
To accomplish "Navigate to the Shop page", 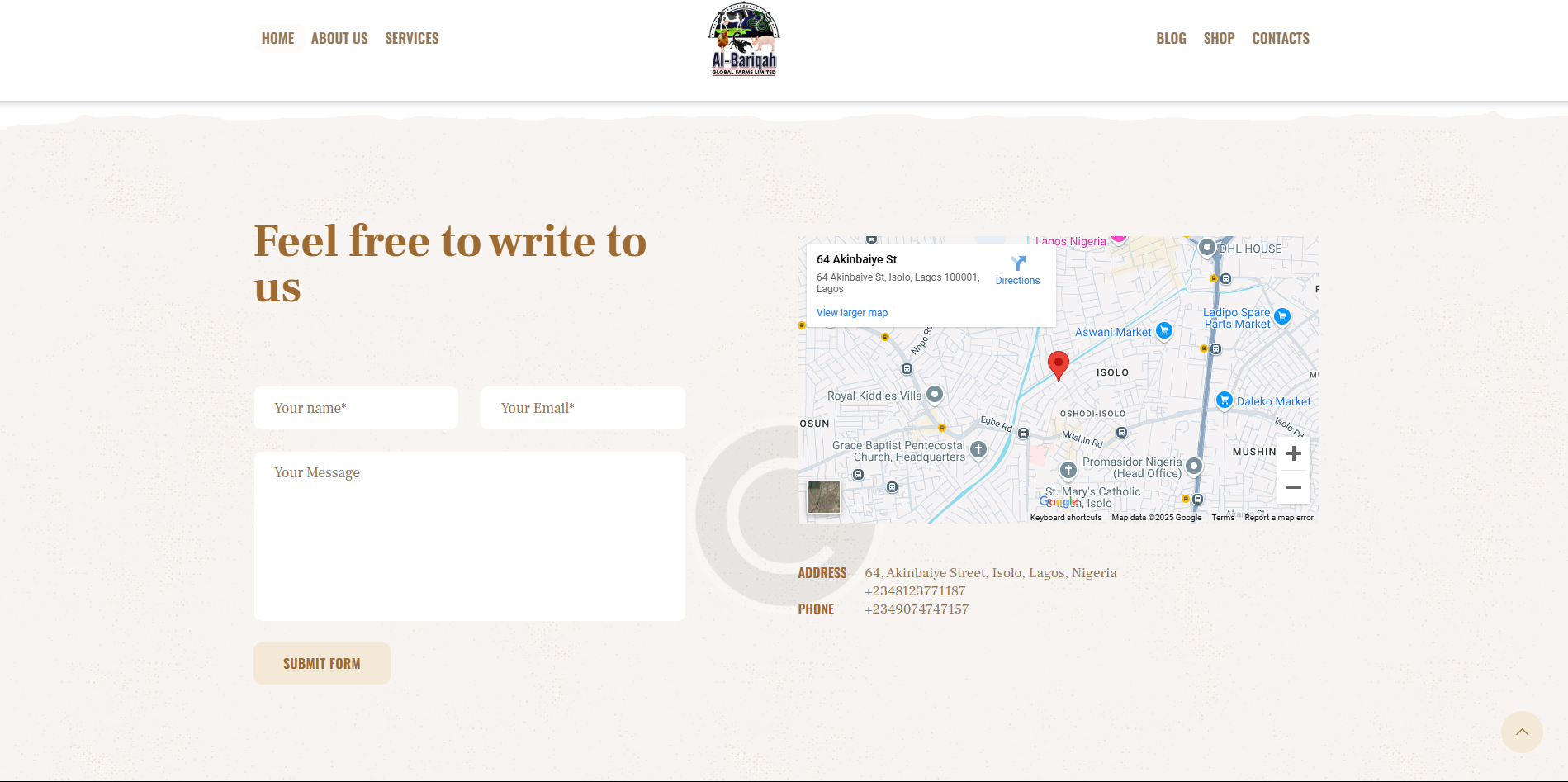I will pyautogui.click(x=1219, y=38).
